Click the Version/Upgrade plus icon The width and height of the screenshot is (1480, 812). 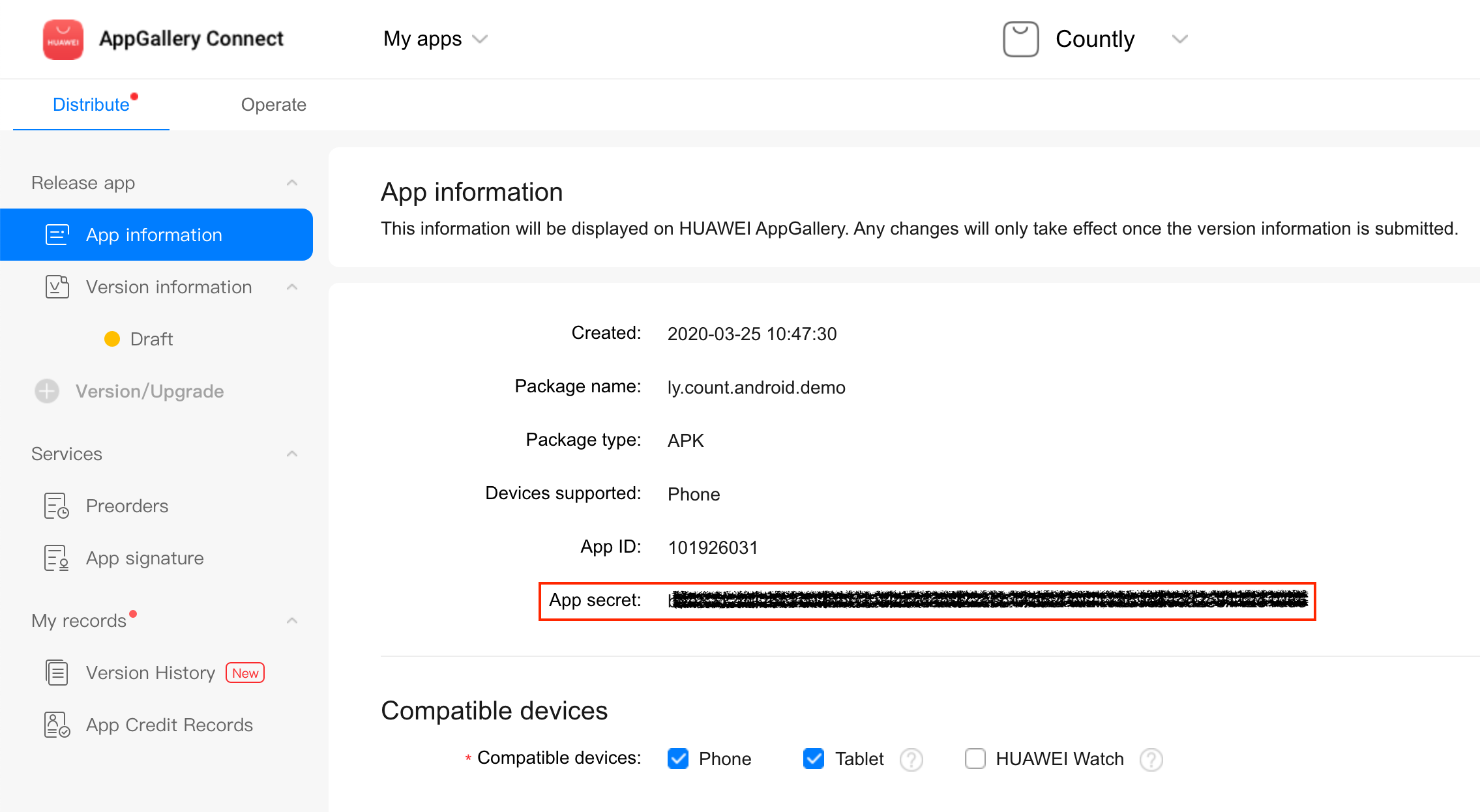click(47, 391)
